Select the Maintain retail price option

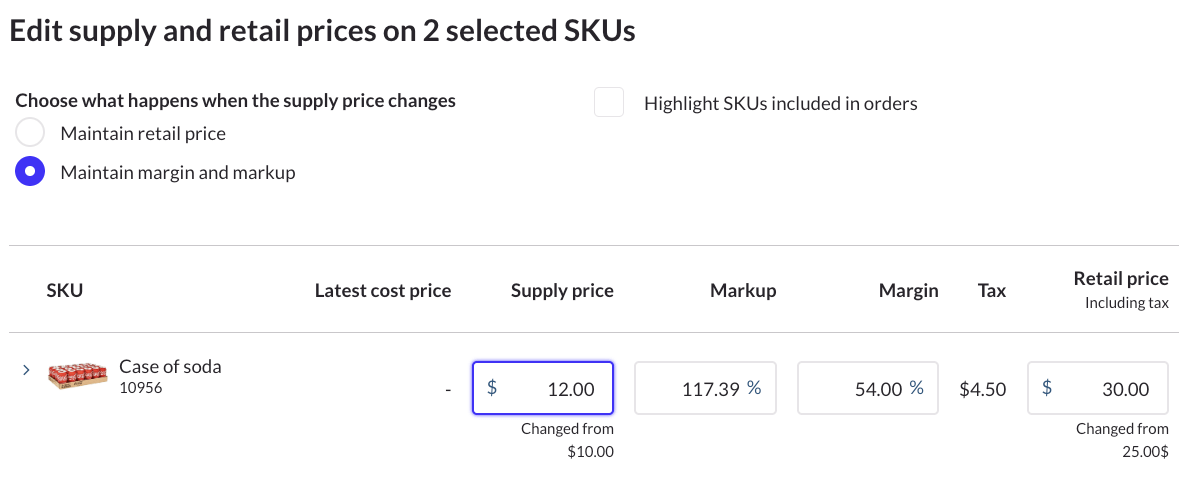coord(30,133)
